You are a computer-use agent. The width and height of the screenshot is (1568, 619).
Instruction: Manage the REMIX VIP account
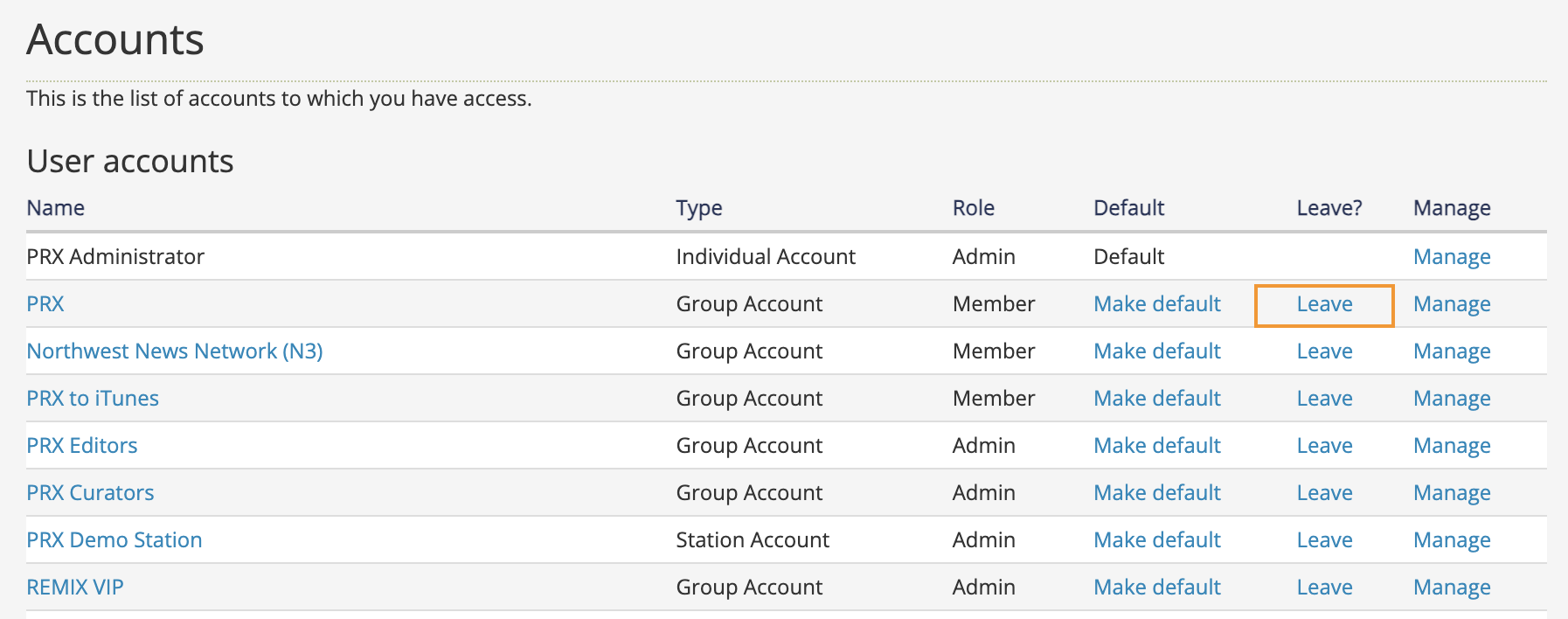pos(1452,588)
